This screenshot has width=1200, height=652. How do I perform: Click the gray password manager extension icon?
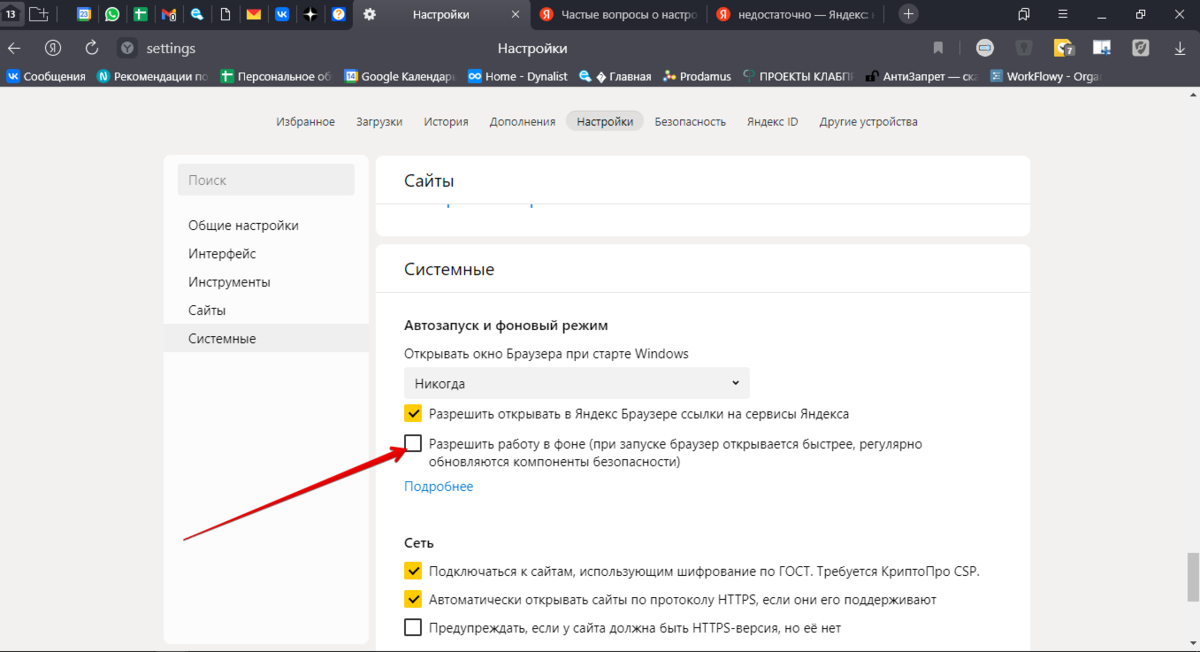(1024, 48)
